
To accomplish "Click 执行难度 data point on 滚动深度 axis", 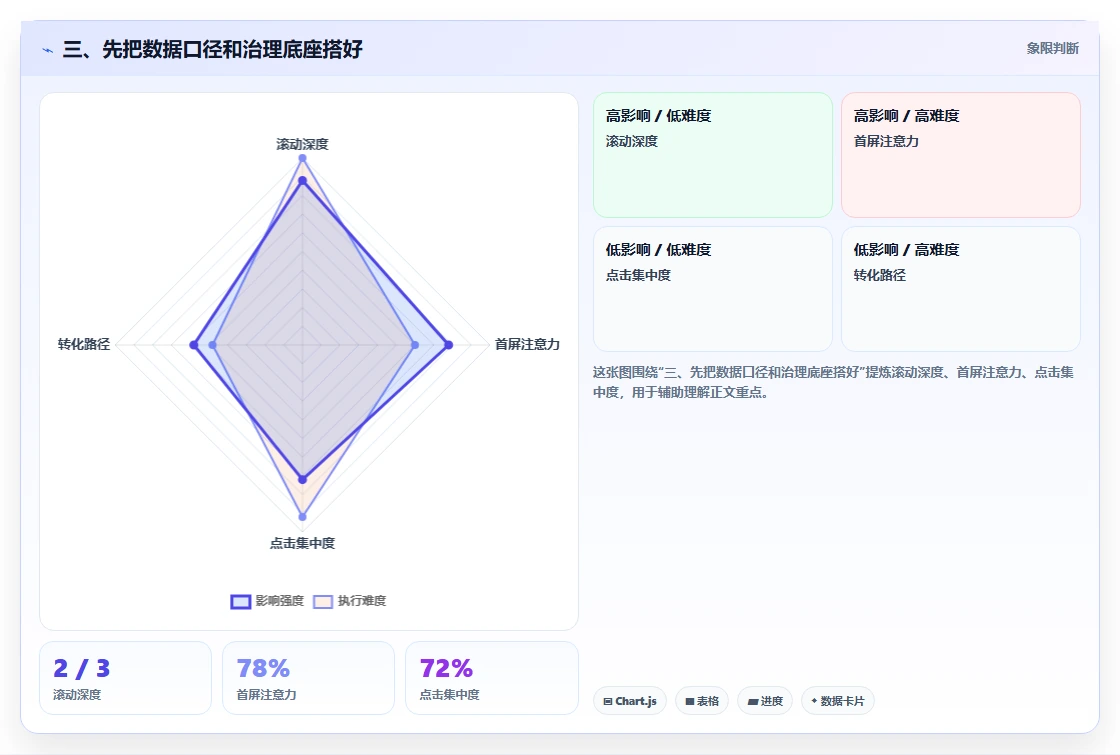I will click(302, 158).
